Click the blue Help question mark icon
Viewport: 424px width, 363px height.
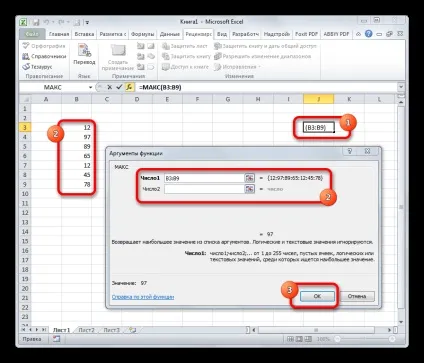(368, 34)
